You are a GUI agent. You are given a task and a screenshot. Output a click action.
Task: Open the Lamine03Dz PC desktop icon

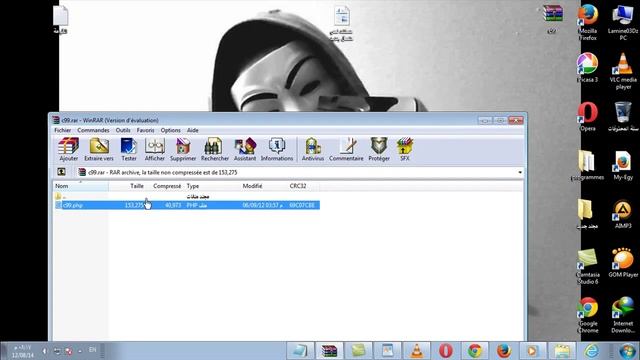pos(622,22)
